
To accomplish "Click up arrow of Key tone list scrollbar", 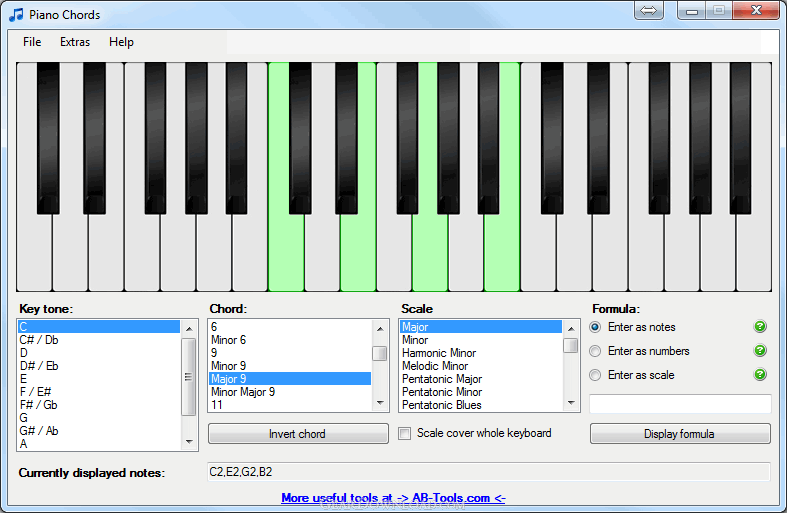I will click(x=189, y=329).
